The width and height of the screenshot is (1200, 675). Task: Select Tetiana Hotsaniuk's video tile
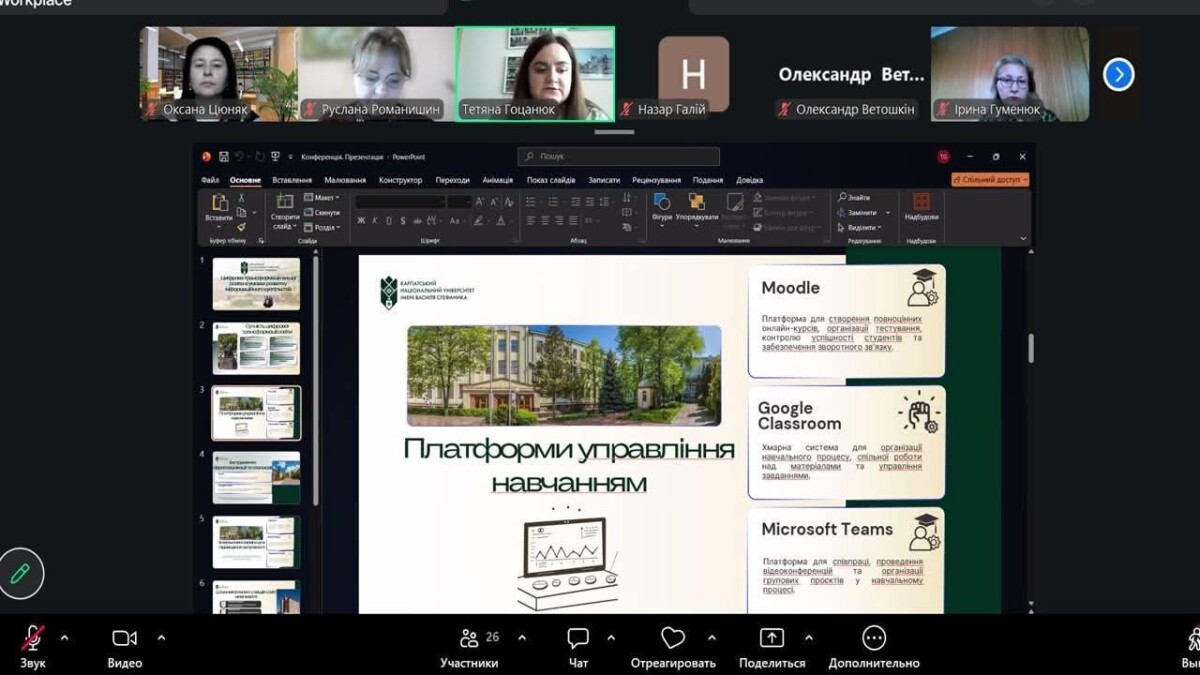pos(535,74)
